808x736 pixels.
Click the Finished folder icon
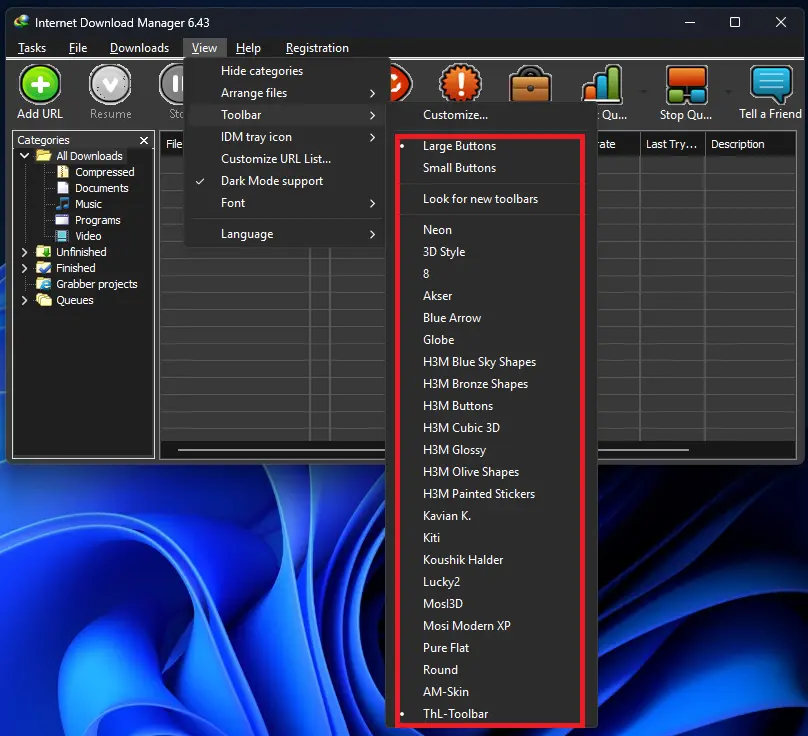pyautogui.click(x=44, y=267)
